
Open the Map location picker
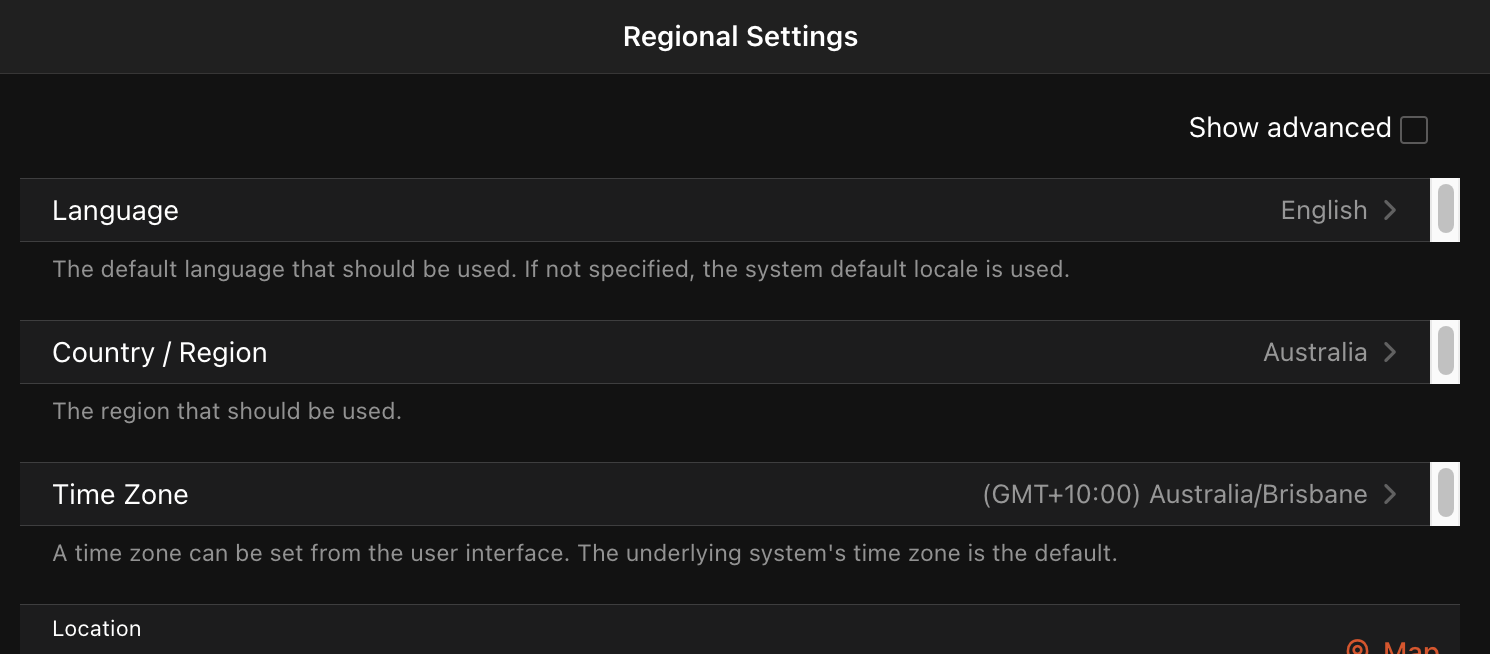coord(1390,647)
